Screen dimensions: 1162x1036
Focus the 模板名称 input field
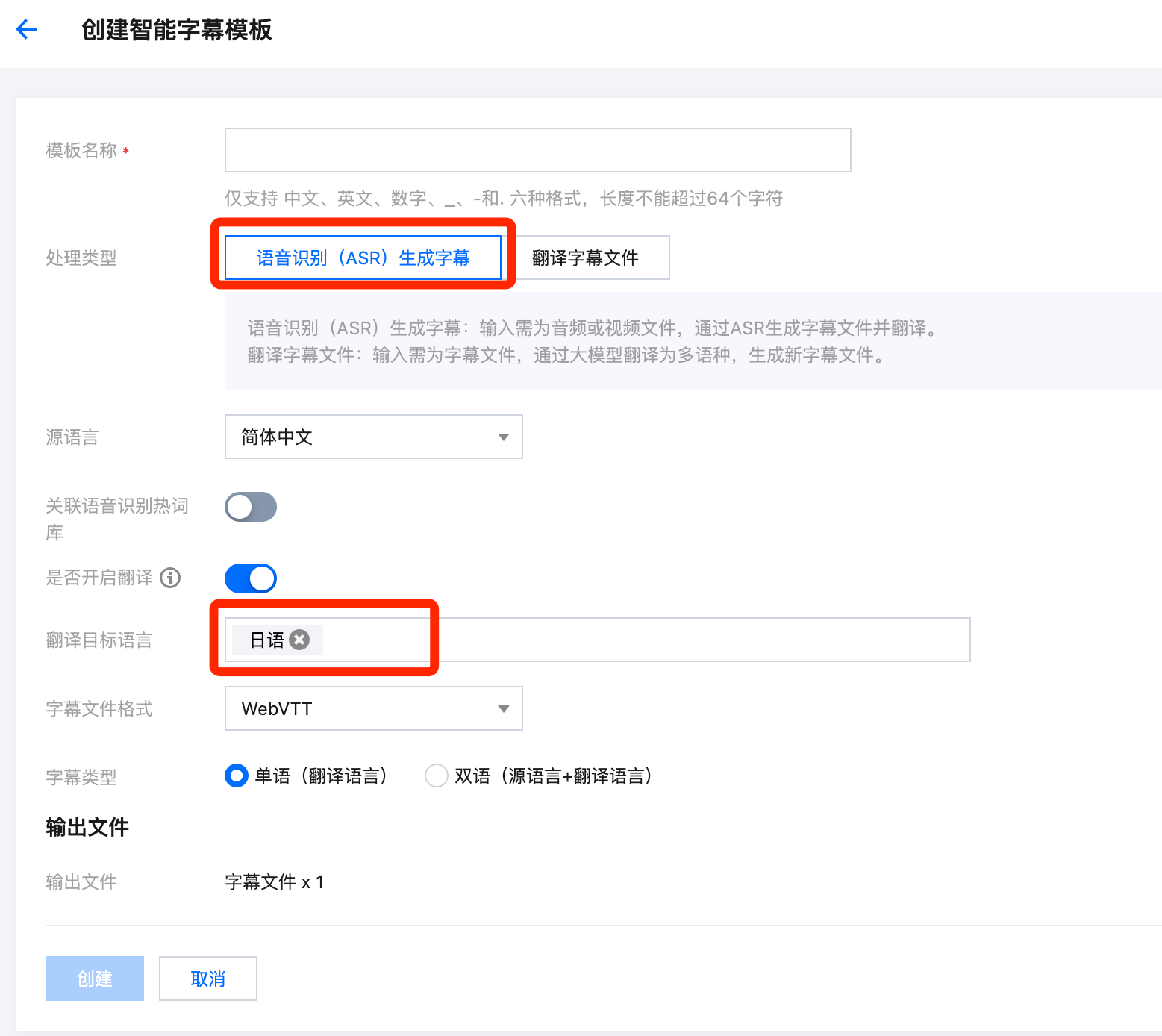click(537, 150)
